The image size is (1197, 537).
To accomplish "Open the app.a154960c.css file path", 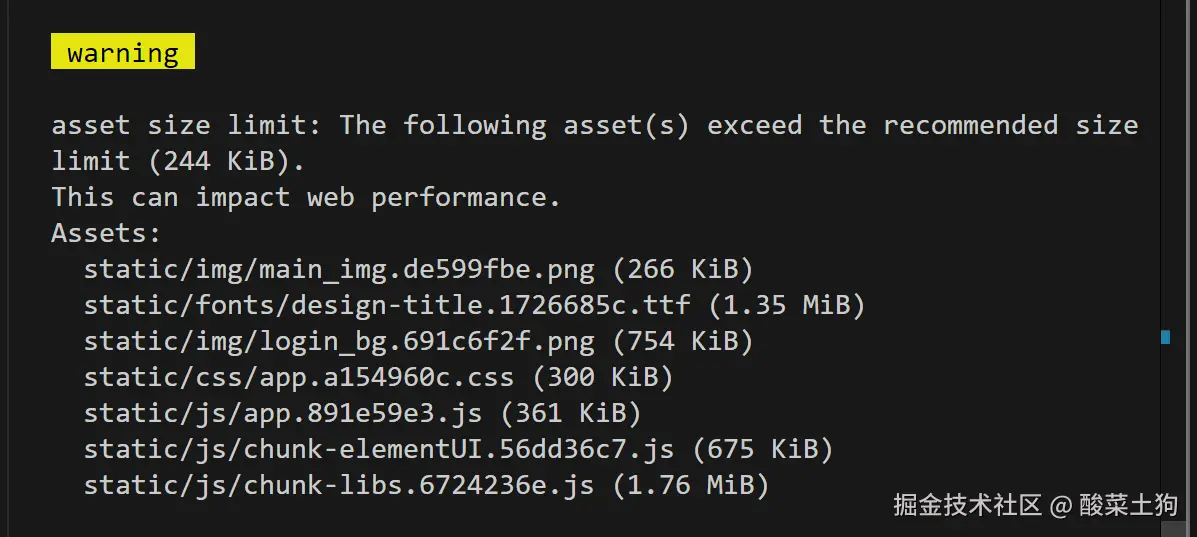I will pyautogui.click(x=298, y=377).
